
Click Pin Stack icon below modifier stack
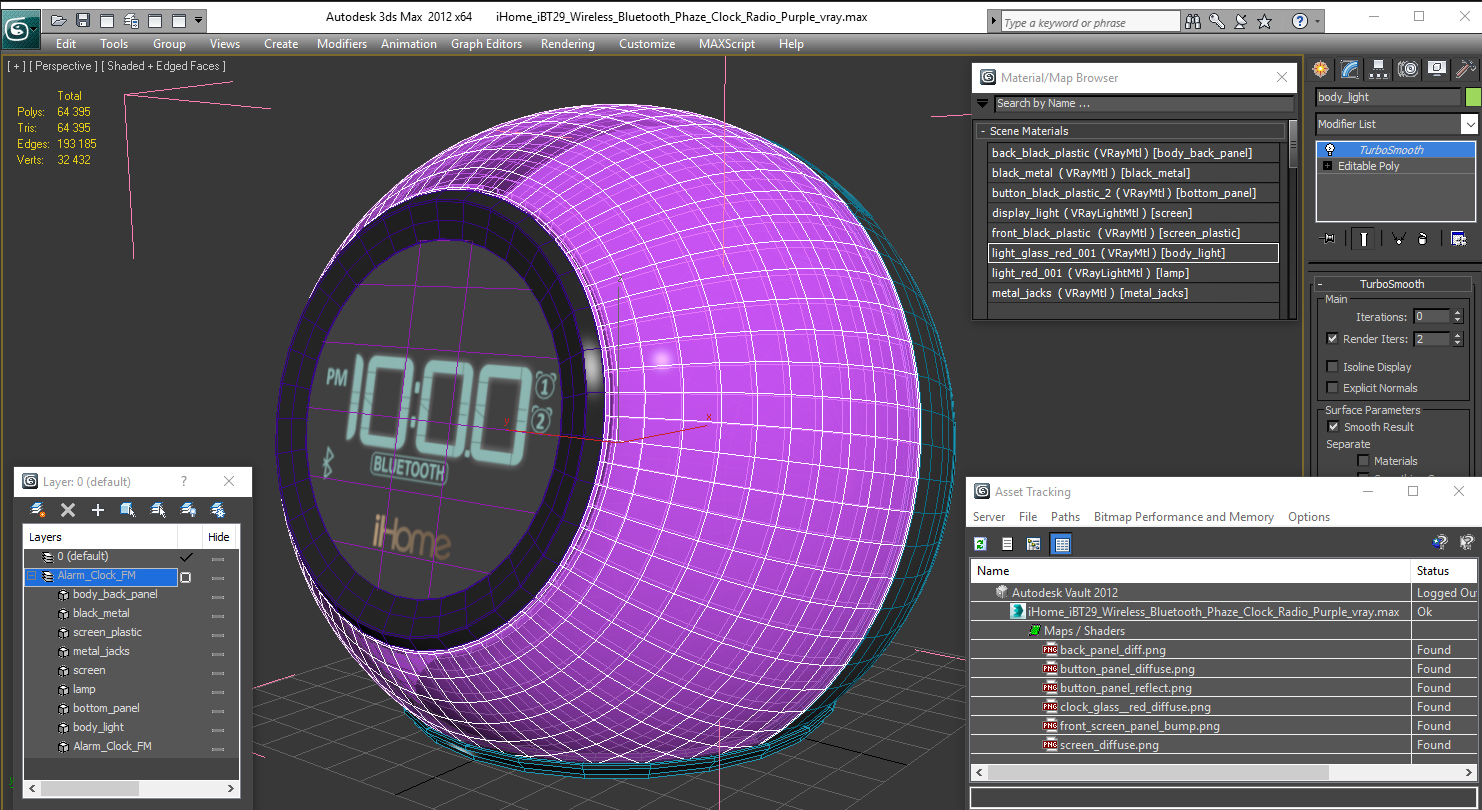point(1328,238)
